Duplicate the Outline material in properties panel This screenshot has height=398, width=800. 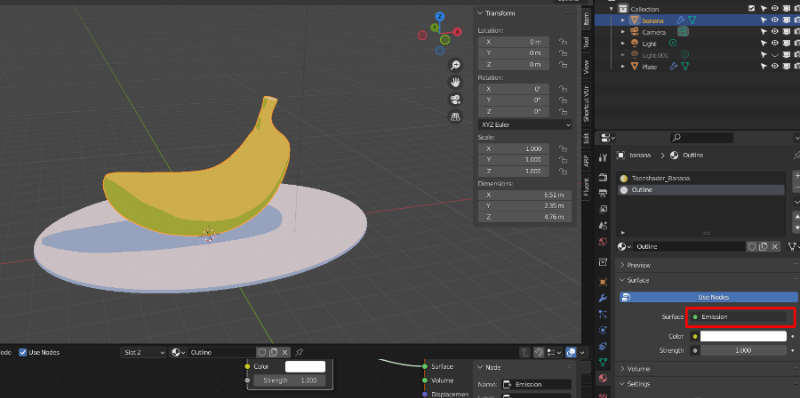click(763, 246)
